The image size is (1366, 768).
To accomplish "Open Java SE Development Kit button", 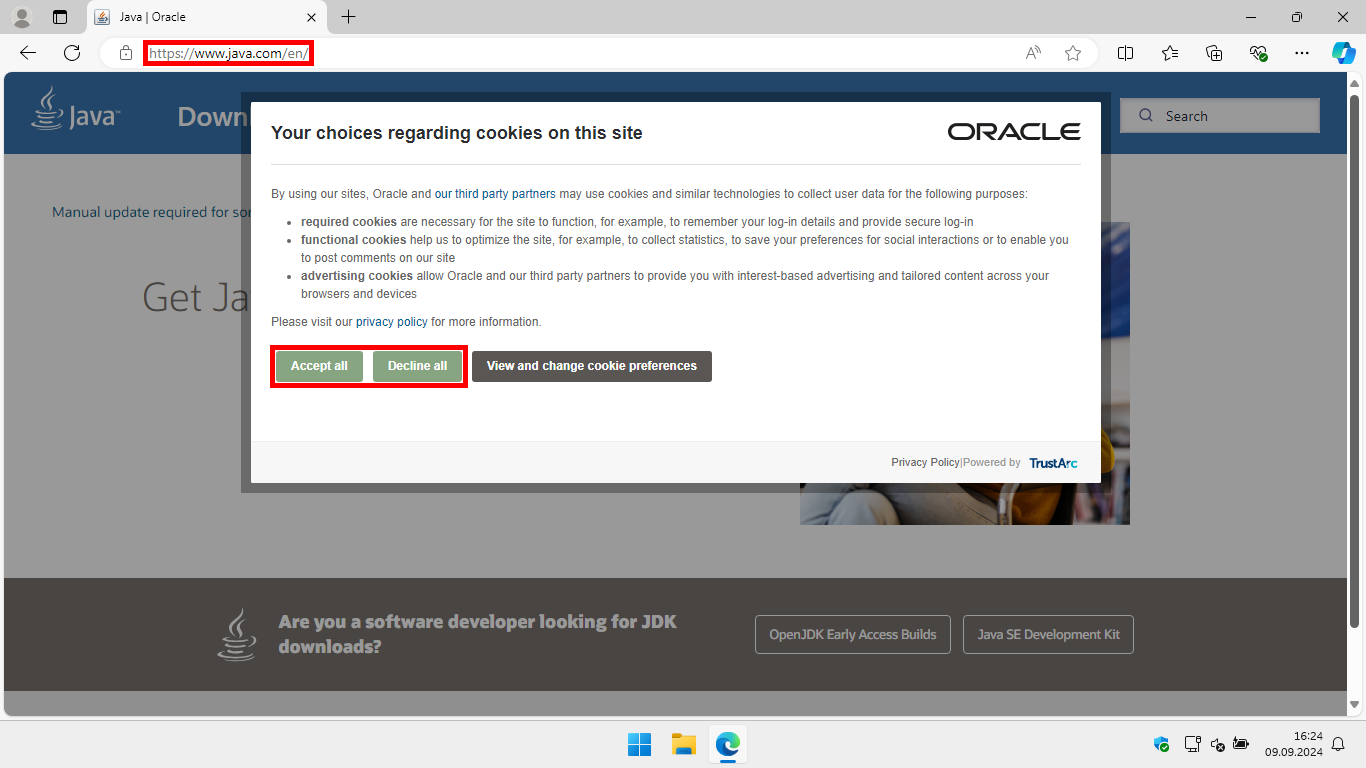I will pyautogui.click(x=1048, y=634).
